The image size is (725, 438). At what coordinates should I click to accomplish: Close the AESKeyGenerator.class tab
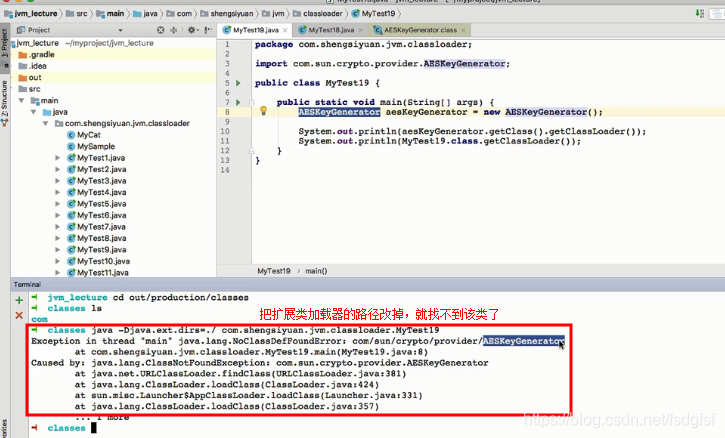pyautogui.click(x=463, y=31)
